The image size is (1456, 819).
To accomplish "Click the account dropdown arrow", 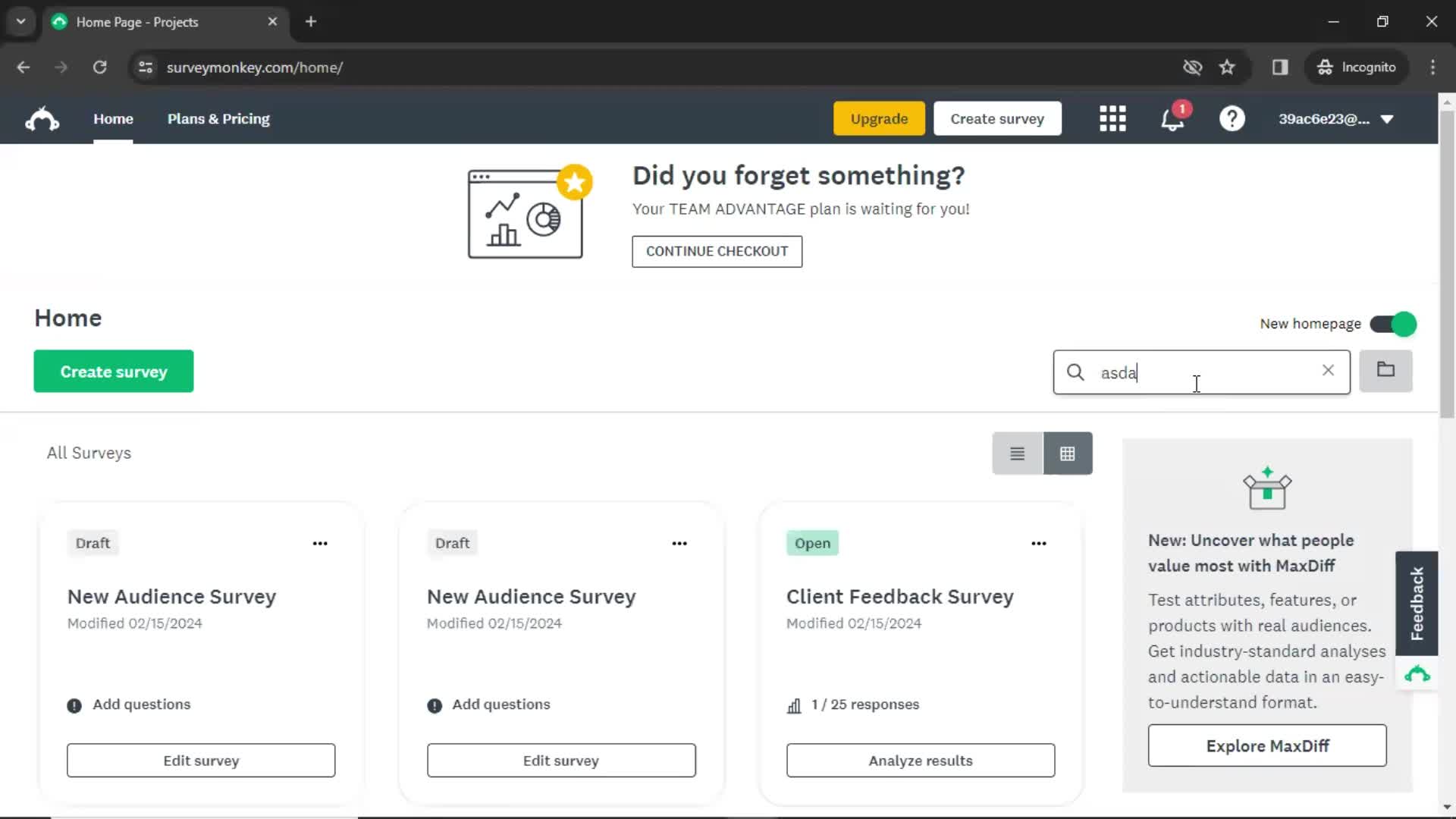I will point(1391,118).
